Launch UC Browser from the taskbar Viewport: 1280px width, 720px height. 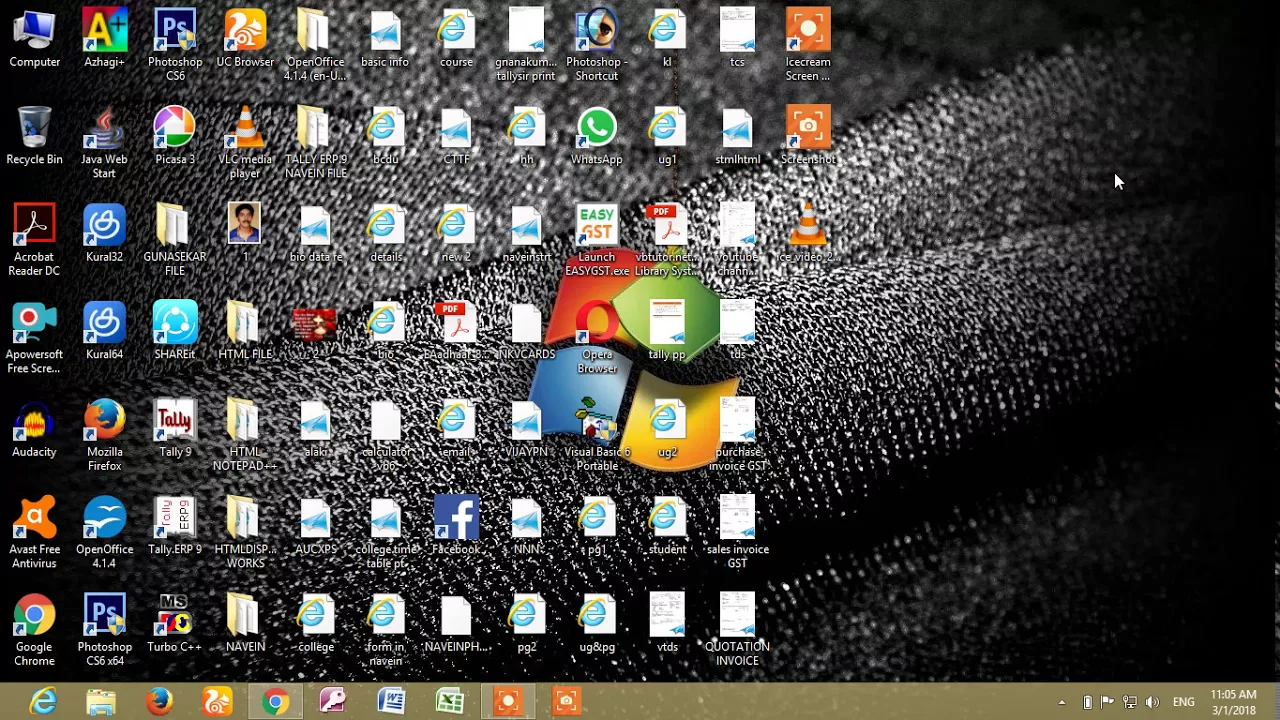(217, 702)
